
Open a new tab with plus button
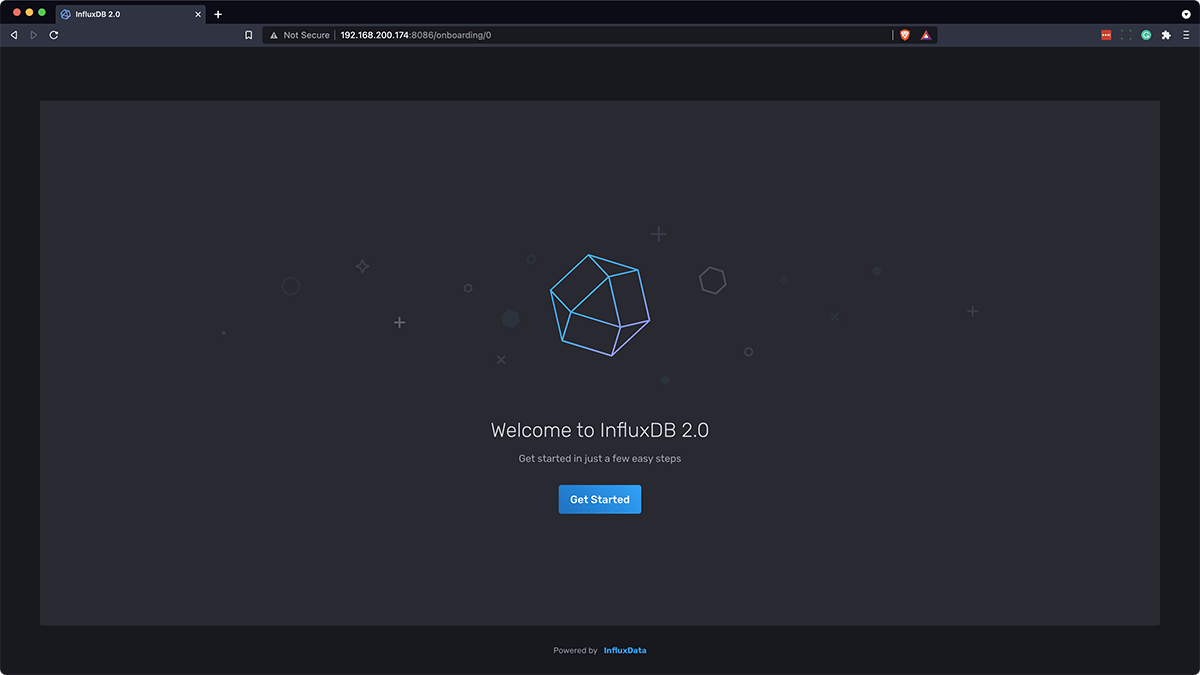pyautogui.click(x=218, y=14)
